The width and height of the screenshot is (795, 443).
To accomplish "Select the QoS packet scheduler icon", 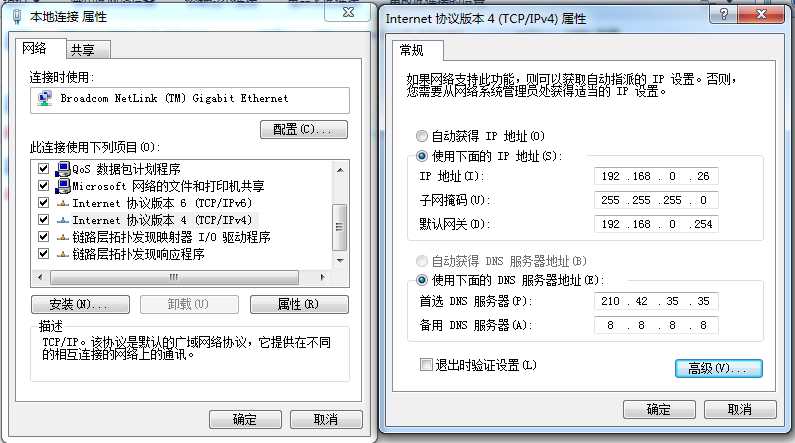I will (63, 169).
